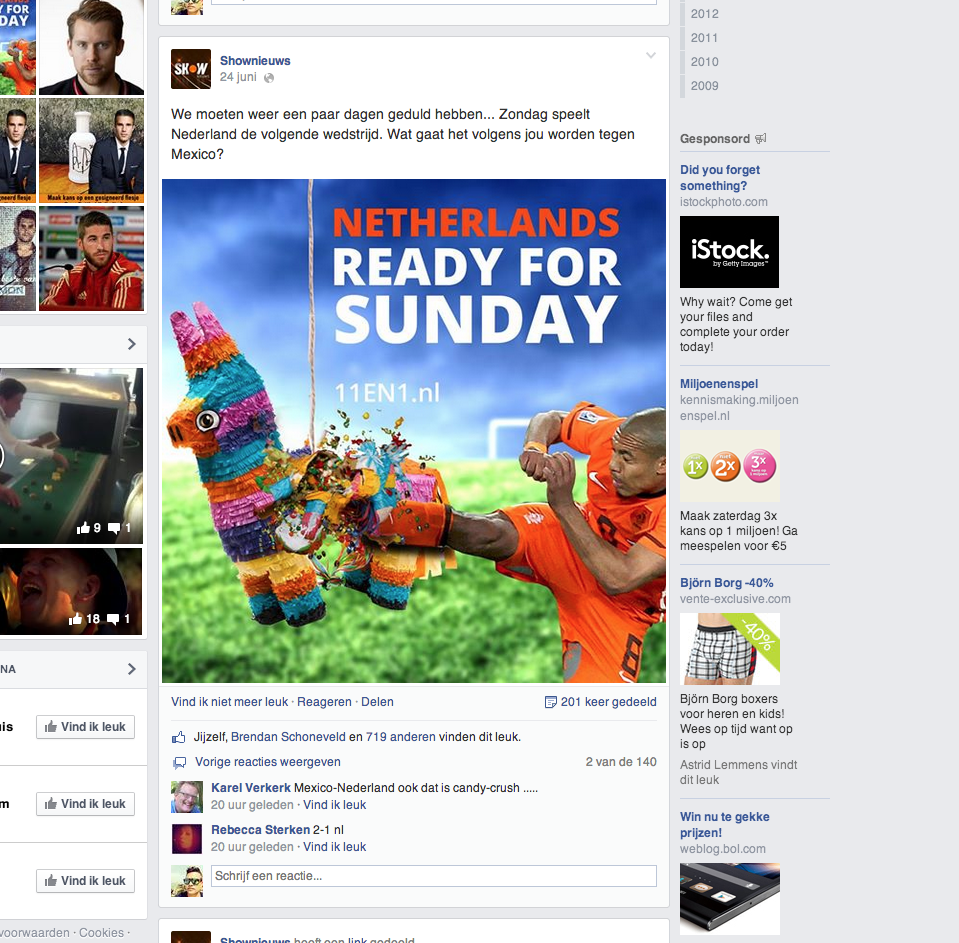
Task: Expand Vorige reacties weergeven
Action: click(268, 762)
